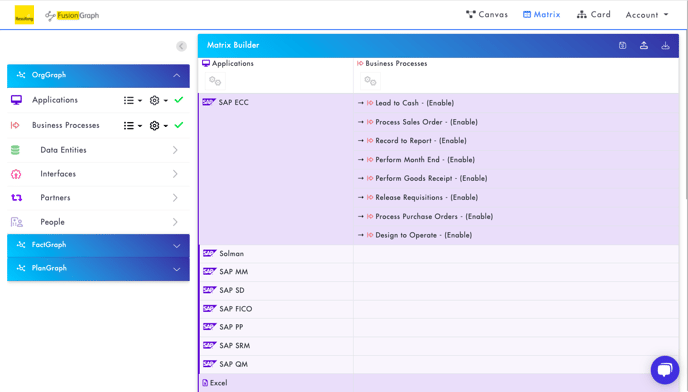
Task: Click the Data Entities database icon
Action: pyautogui.click(x=15, y=150)
